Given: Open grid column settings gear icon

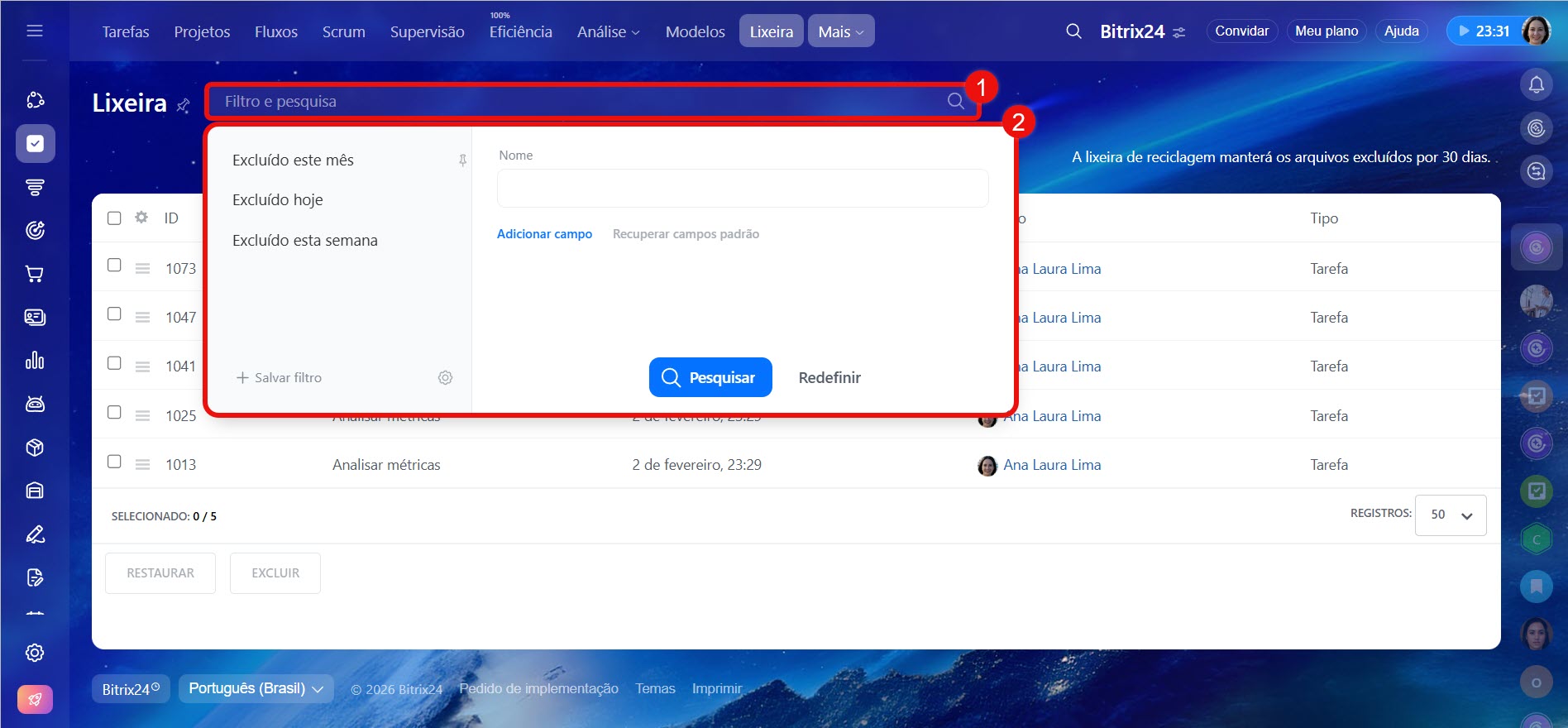Looking at the screenshot, I should (141, 218).
